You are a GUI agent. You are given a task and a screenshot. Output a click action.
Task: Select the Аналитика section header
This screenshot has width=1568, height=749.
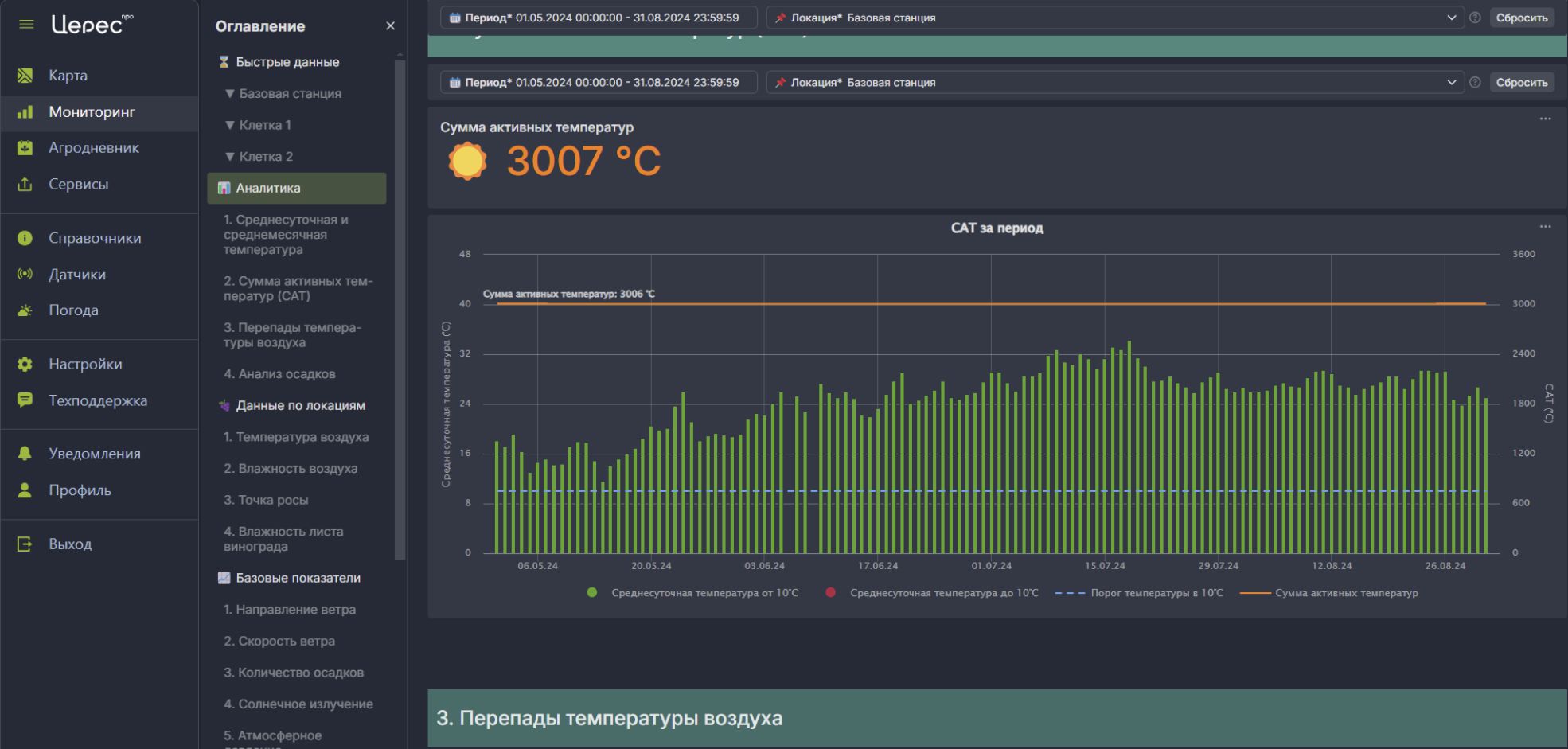click(297, 189)
